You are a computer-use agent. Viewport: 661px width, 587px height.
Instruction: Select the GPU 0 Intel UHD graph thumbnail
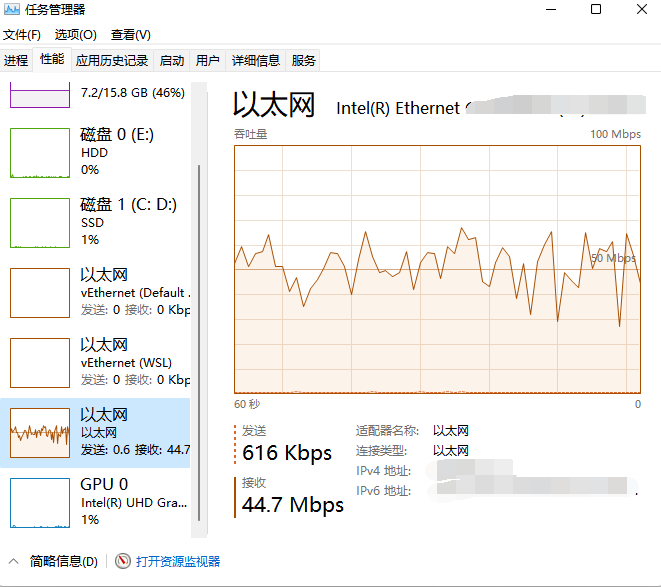click(x=40, y=502)
